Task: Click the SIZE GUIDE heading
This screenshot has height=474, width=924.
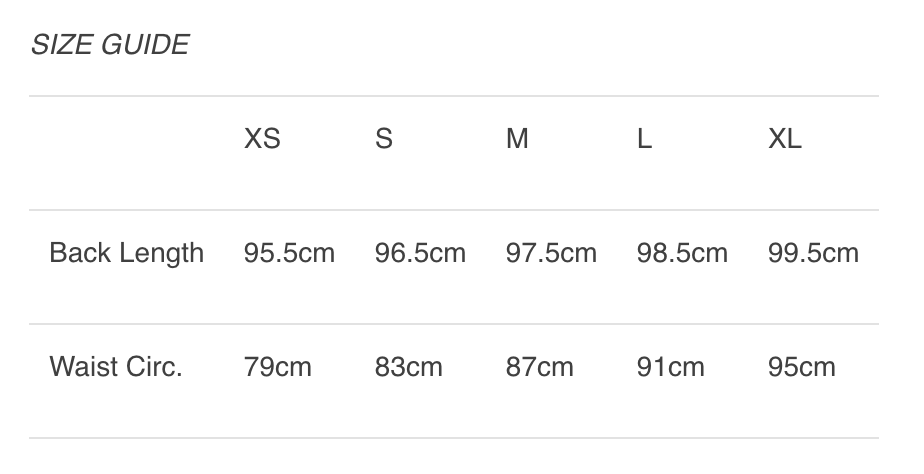Action: point(110,45)
